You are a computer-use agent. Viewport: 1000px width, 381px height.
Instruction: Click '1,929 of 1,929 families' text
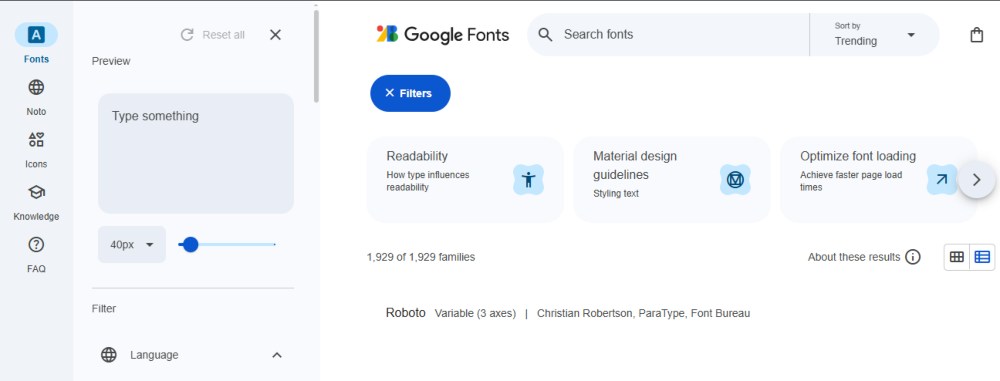point(421,257)
